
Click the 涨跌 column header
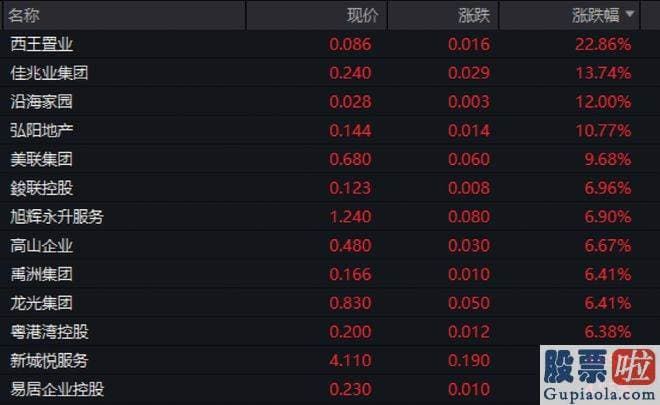[x=474, y=16]
